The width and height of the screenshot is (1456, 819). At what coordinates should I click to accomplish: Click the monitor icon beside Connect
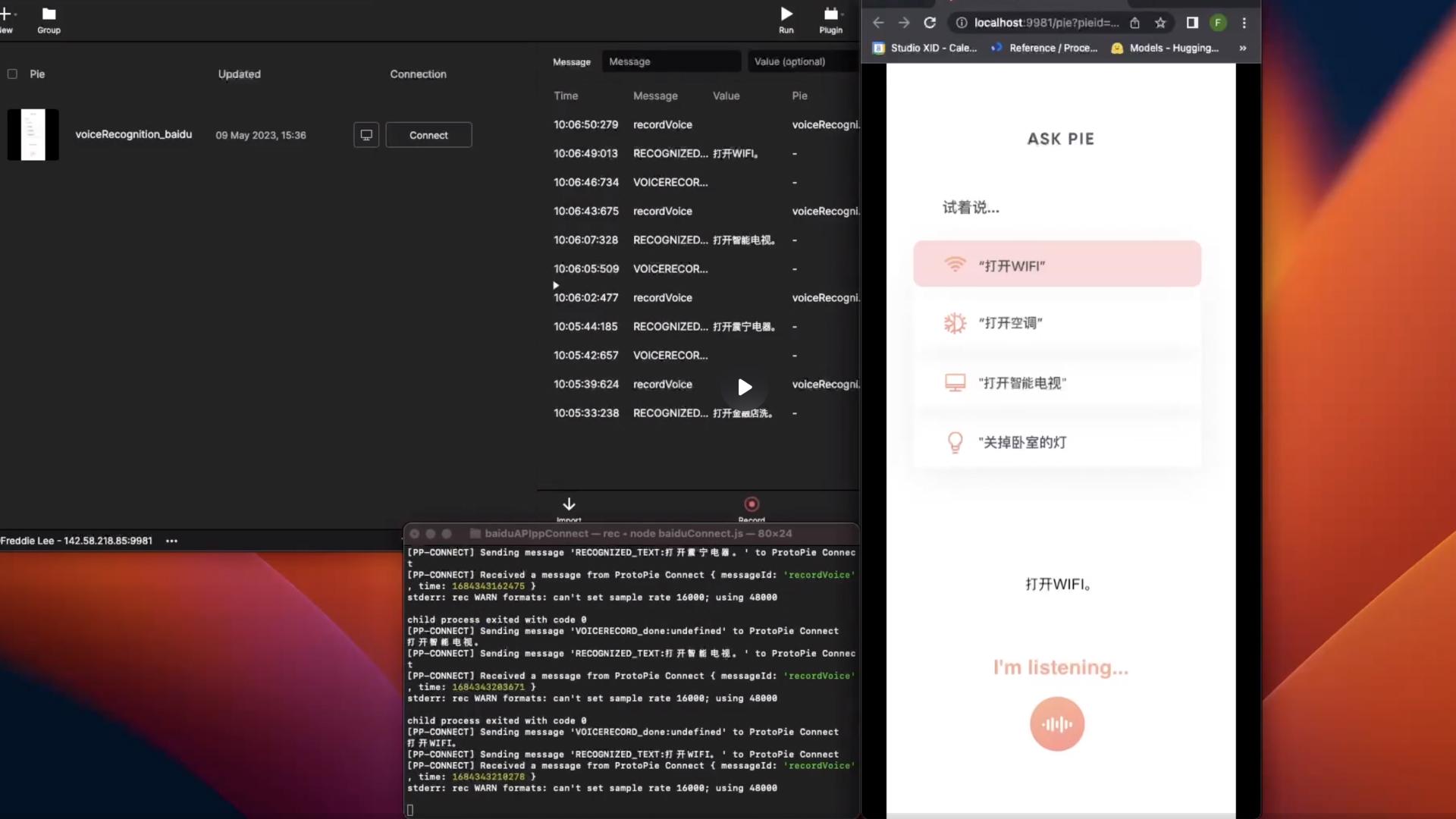pyautogui.click(x=366, y=135)
